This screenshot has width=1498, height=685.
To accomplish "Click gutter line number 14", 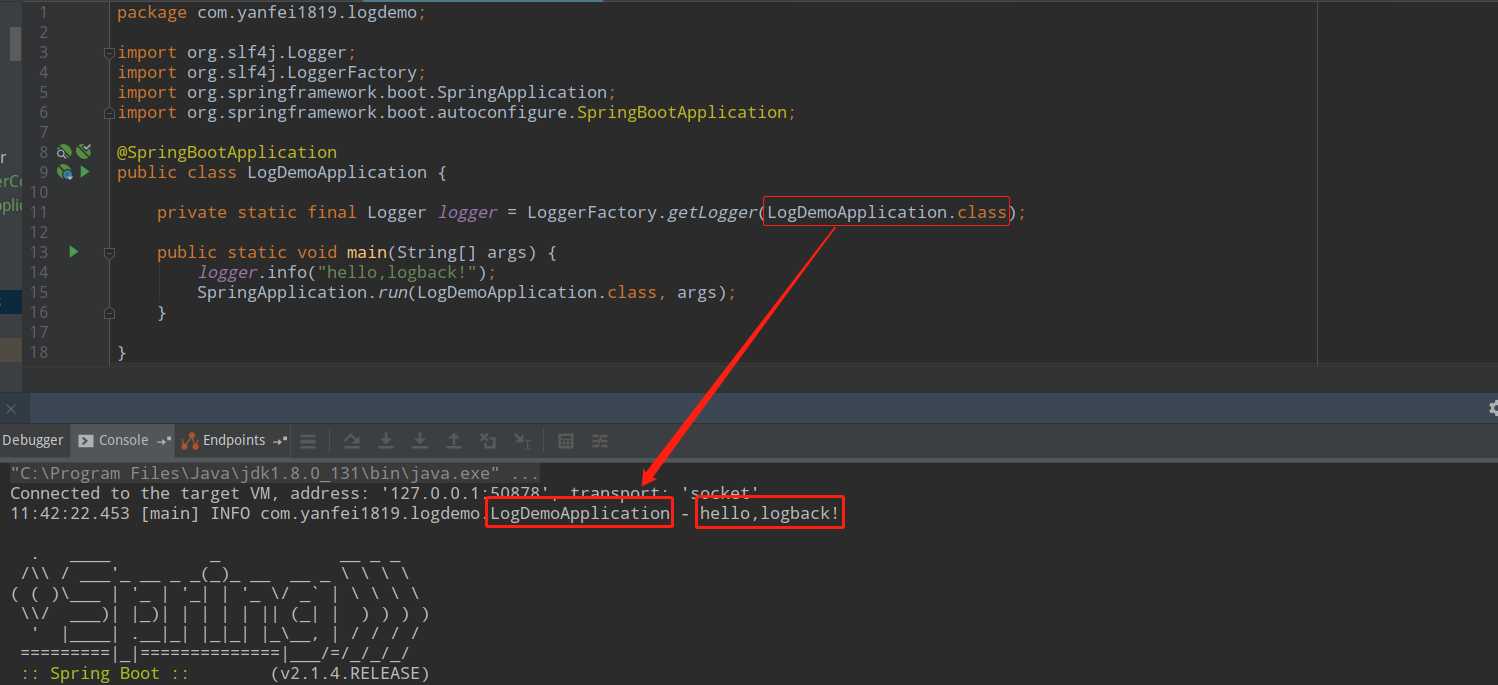I will (x=39, y=272).
